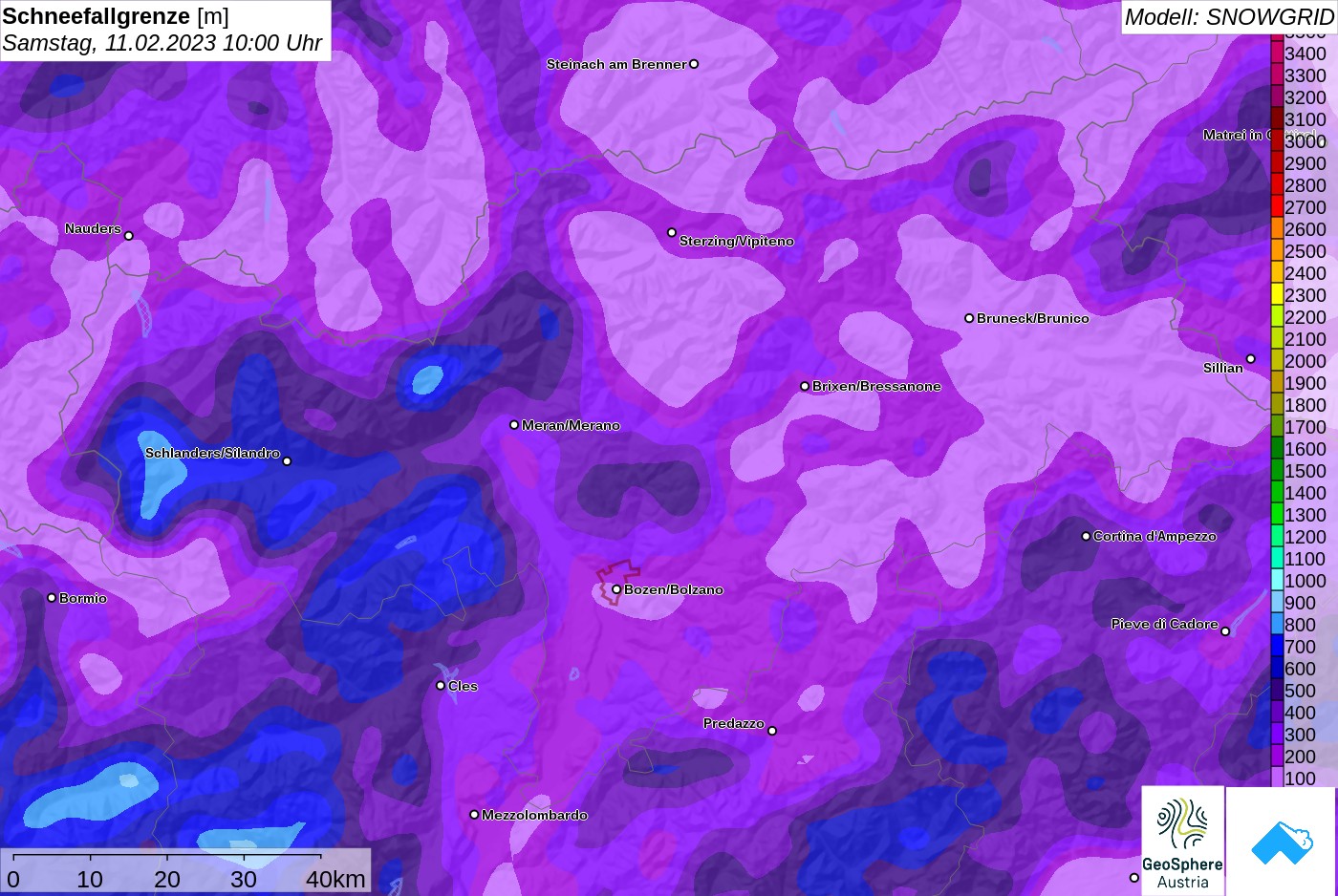Click the Bormio location dot
Image resolution: width=1338 pixels, height=896 pixels.
coord(52,598)
